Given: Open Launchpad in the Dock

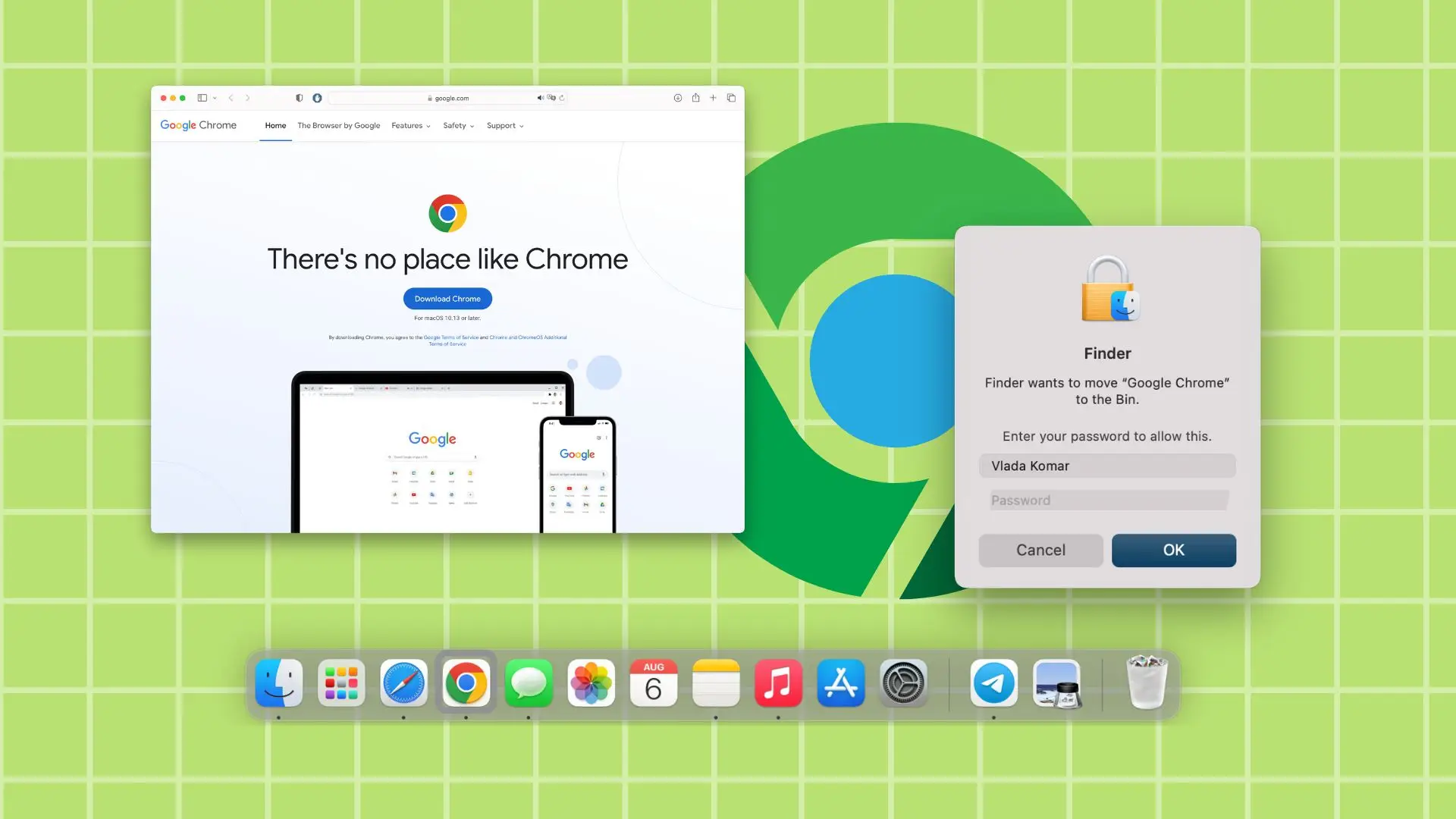Looking at the screenshot, I should (x=341, y=682).
